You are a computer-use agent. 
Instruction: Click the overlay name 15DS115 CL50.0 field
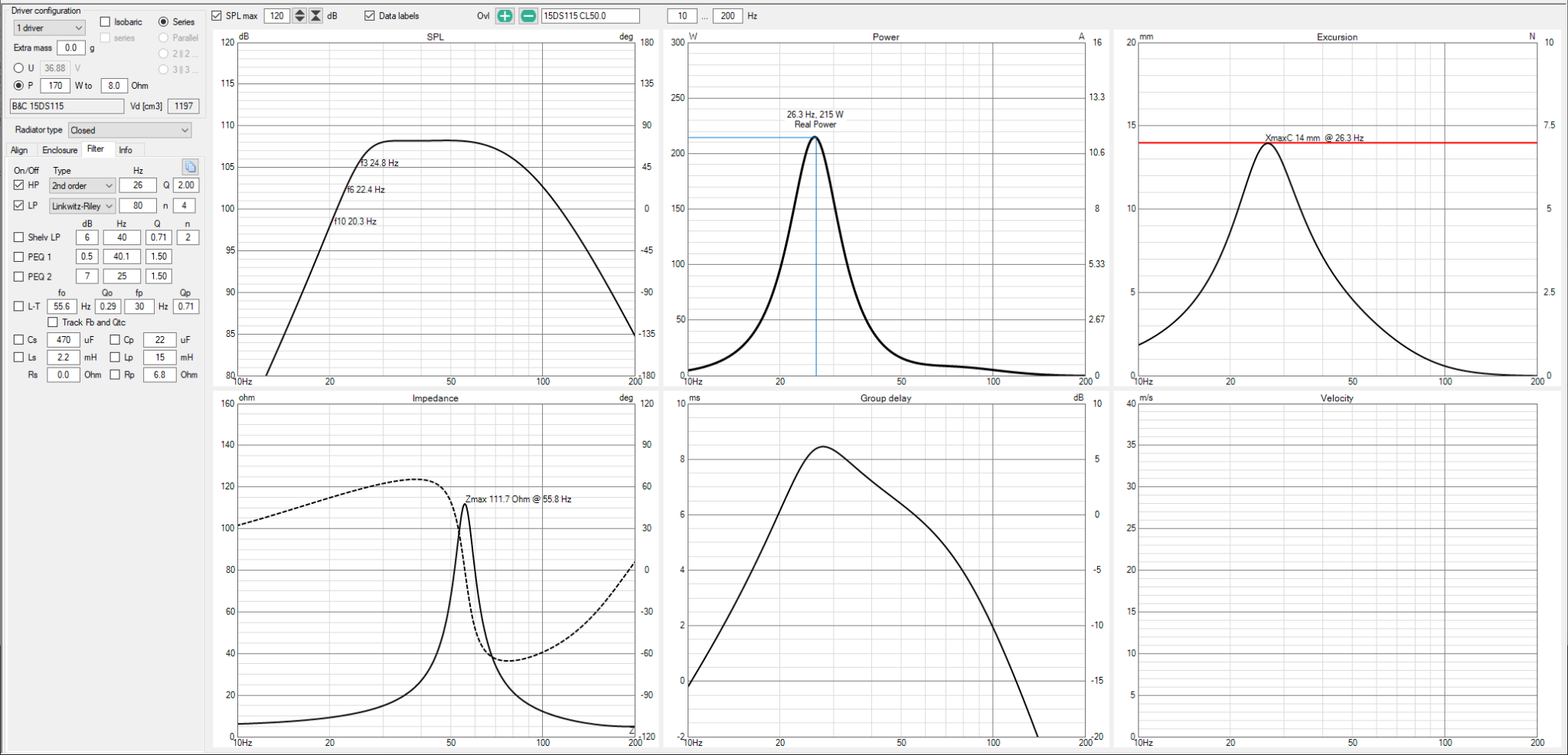point(590,15)
